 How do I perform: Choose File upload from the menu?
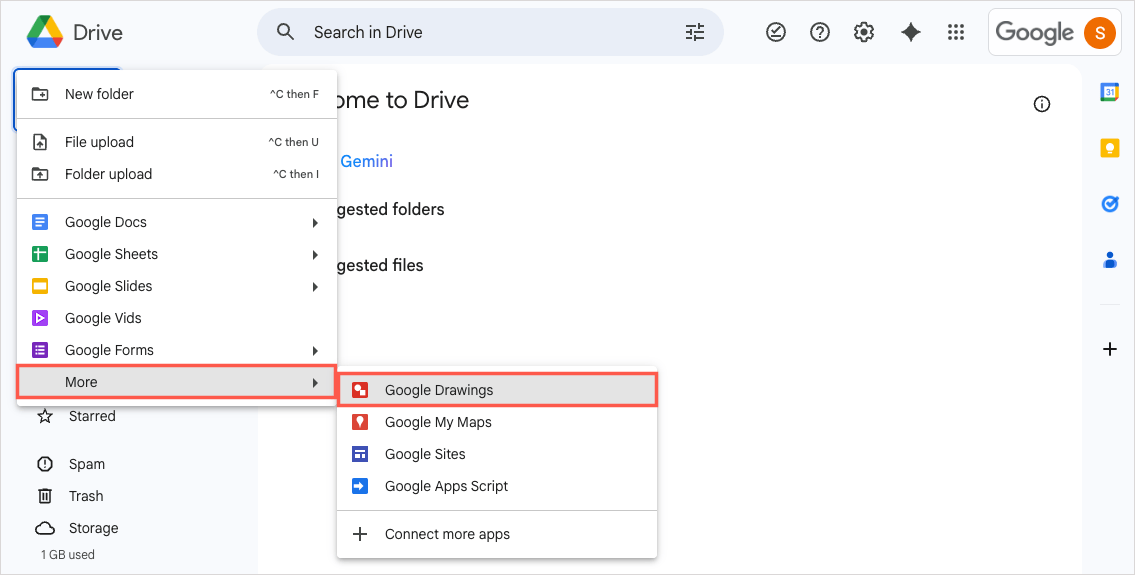99,142
